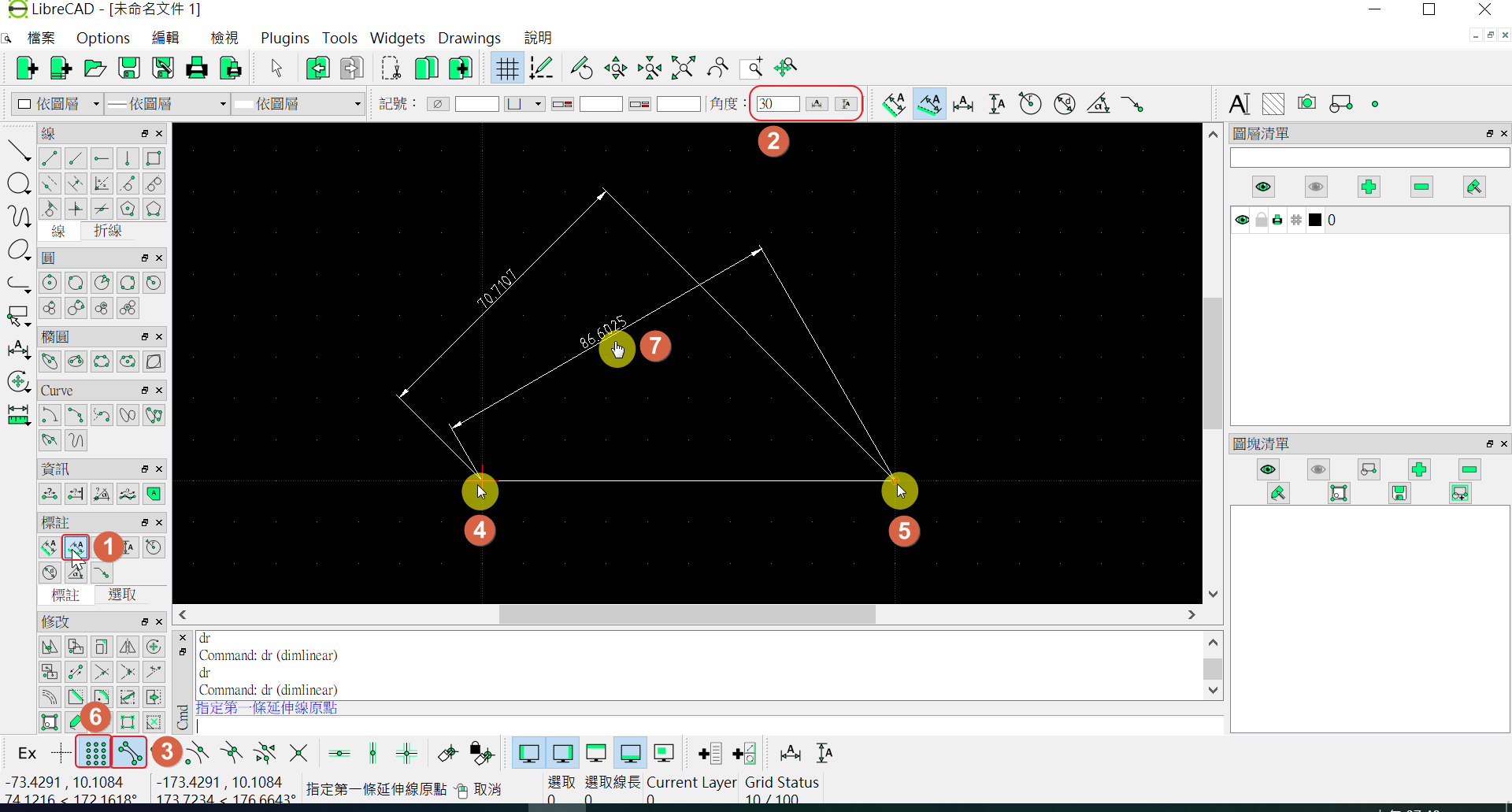Click the Insert Image camera icon
This screenshot has width=1512, height=812.
click(x=1306, y=104)
